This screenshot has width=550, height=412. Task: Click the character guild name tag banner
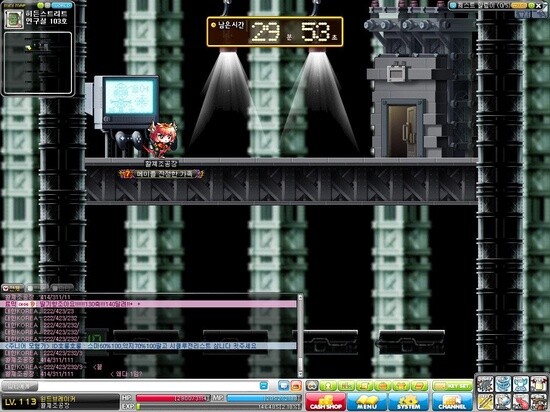[161, 174]
